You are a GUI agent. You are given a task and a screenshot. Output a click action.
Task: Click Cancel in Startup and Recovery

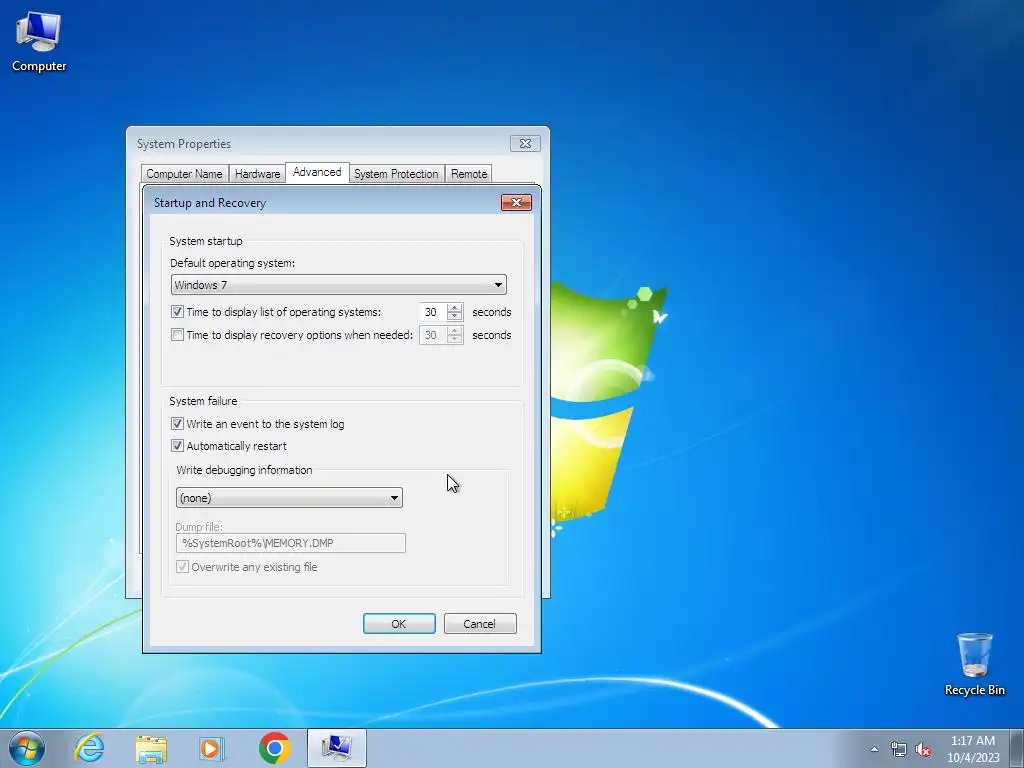pos(480,624)
